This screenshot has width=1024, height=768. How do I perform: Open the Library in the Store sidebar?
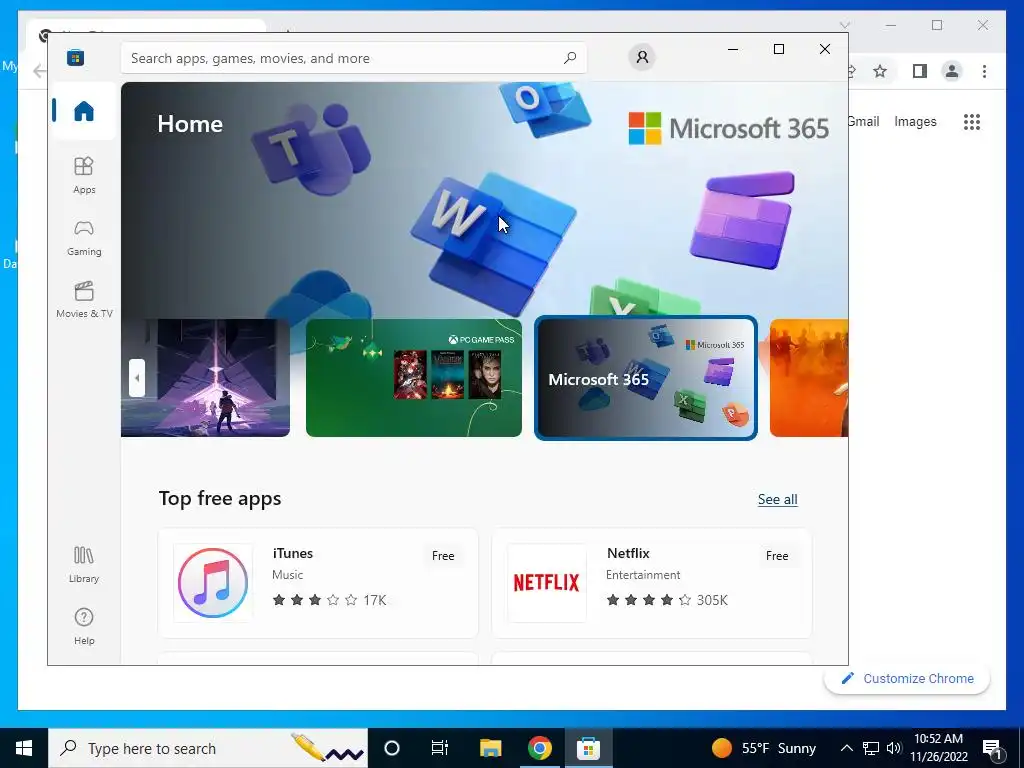click(84, 564)
